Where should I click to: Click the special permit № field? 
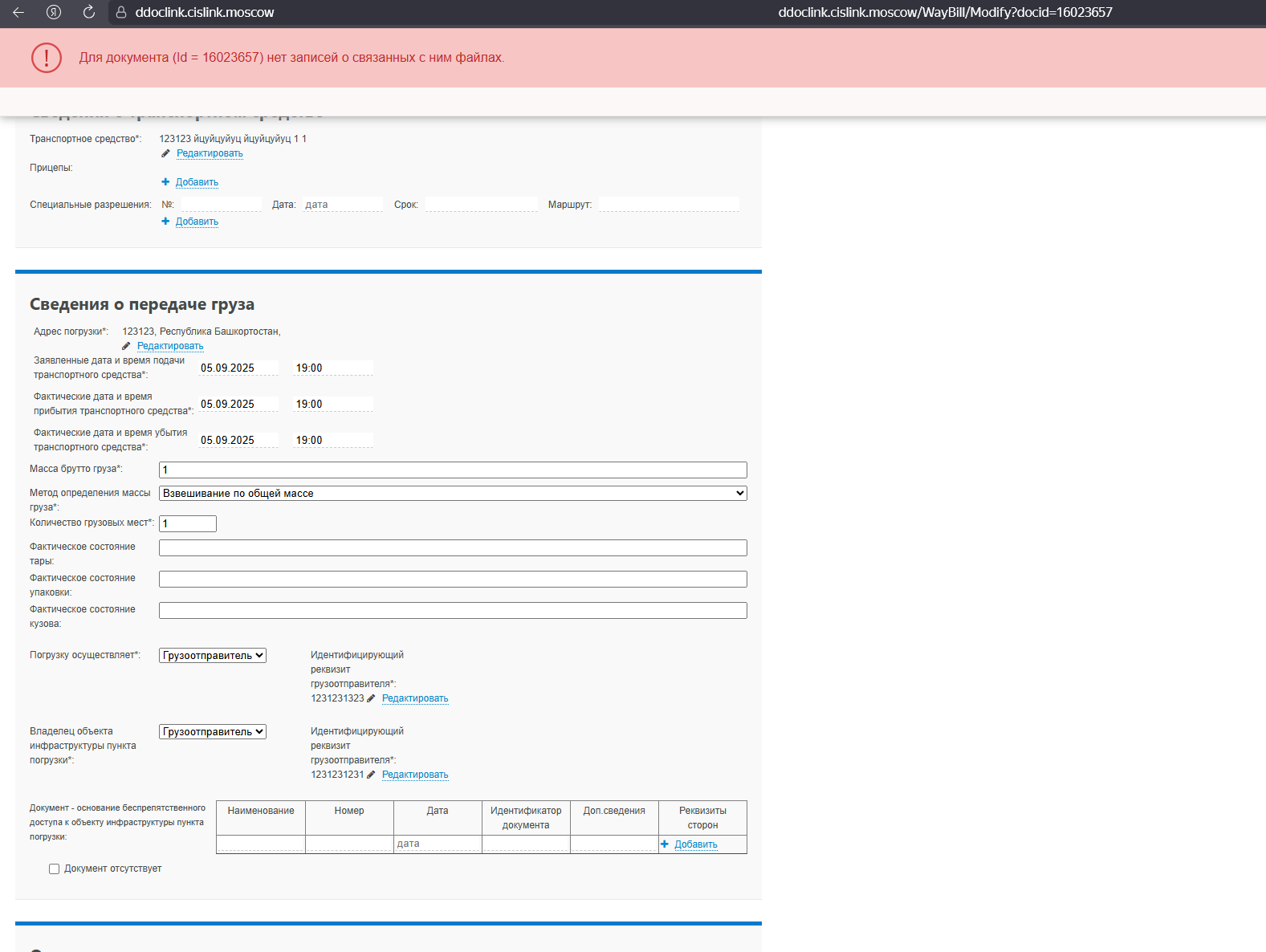(221, 205)
